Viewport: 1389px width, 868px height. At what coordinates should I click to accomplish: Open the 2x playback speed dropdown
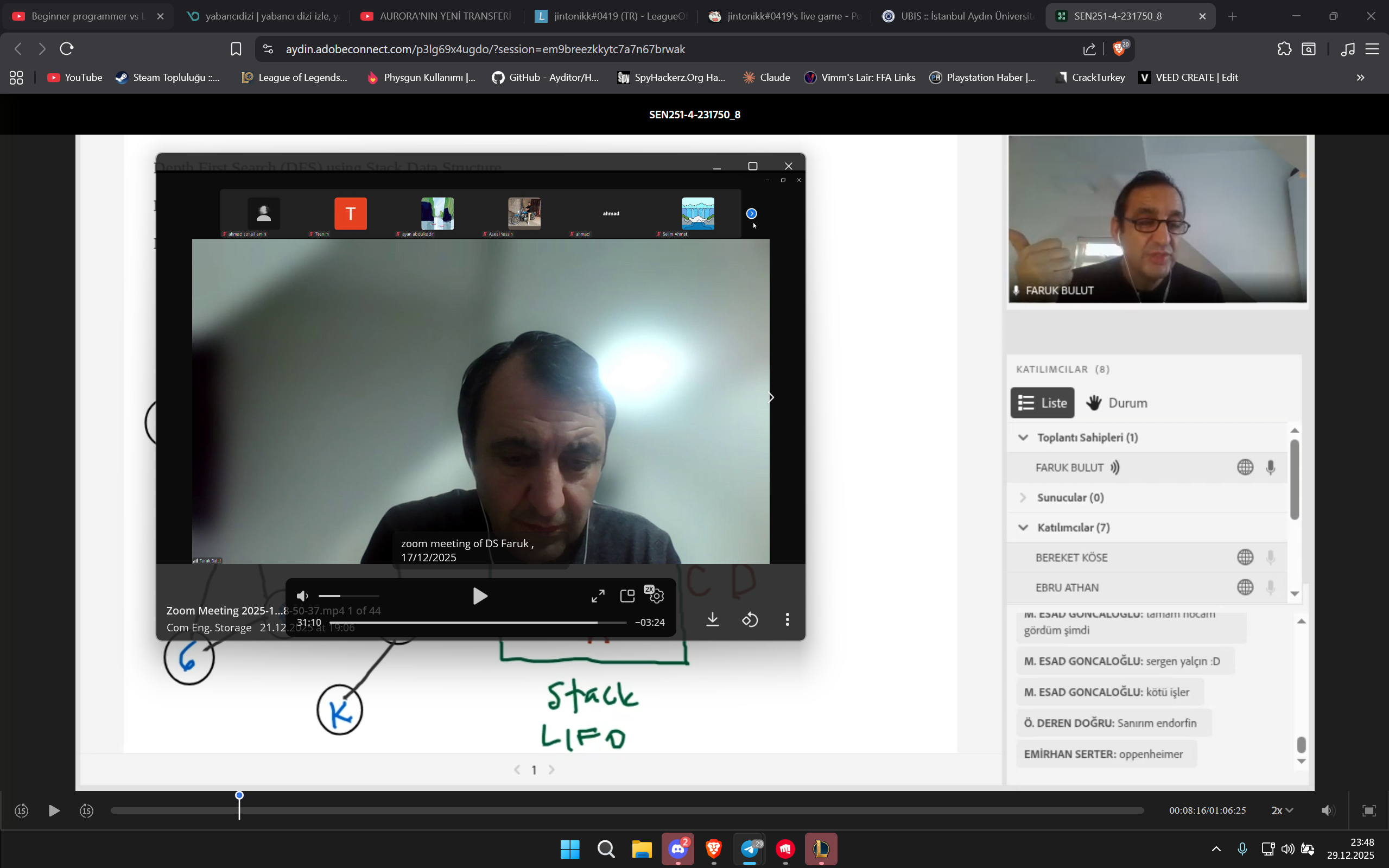[1282, 810]
